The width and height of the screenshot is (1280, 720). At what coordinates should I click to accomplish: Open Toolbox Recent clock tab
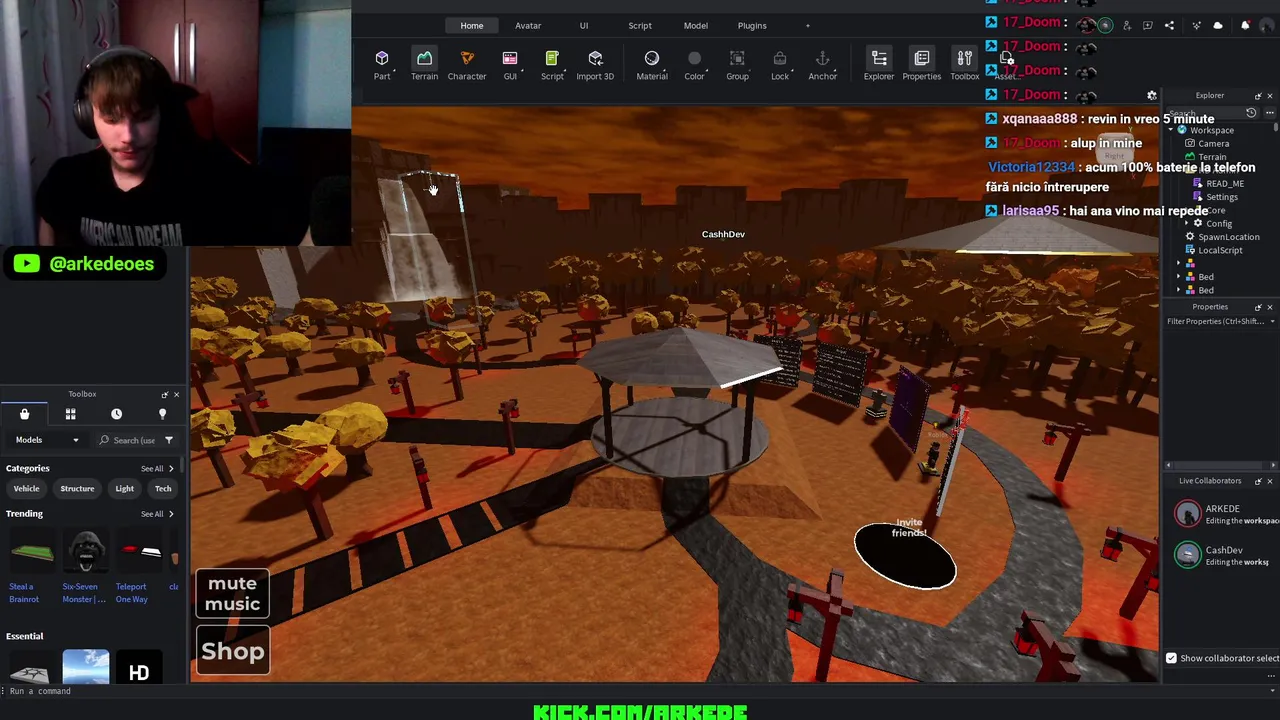[x=116, y=414]
